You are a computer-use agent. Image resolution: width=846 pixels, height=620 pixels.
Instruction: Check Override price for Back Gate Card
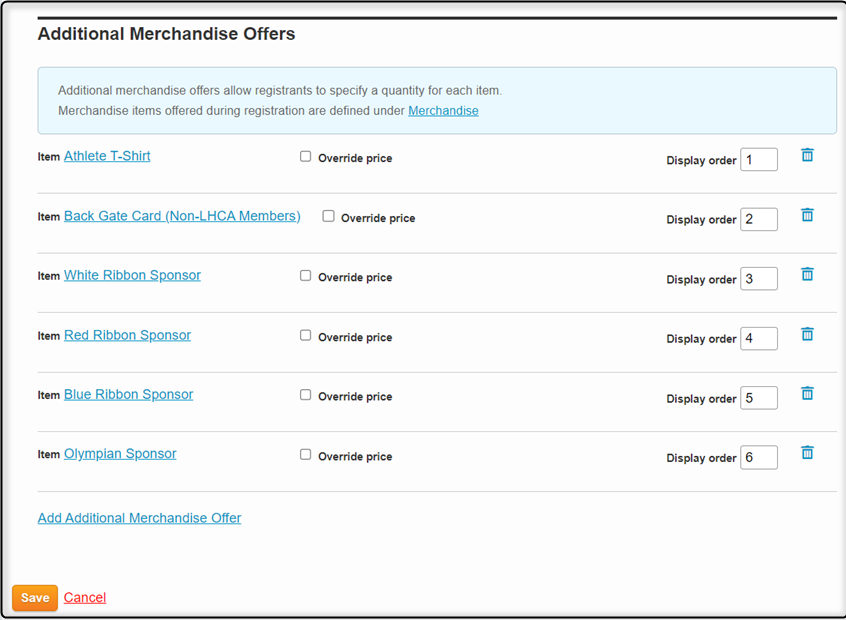328,216
